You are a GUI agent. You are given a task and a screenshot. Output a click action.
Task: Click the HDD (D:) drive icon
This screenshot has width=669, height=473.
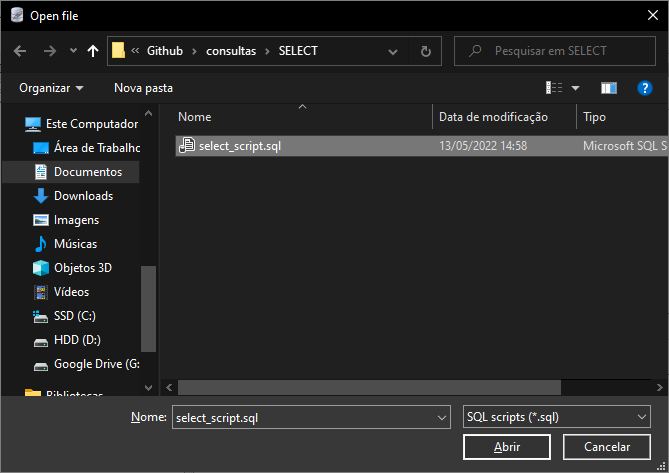pyautogui.click(x=41, y=342)
